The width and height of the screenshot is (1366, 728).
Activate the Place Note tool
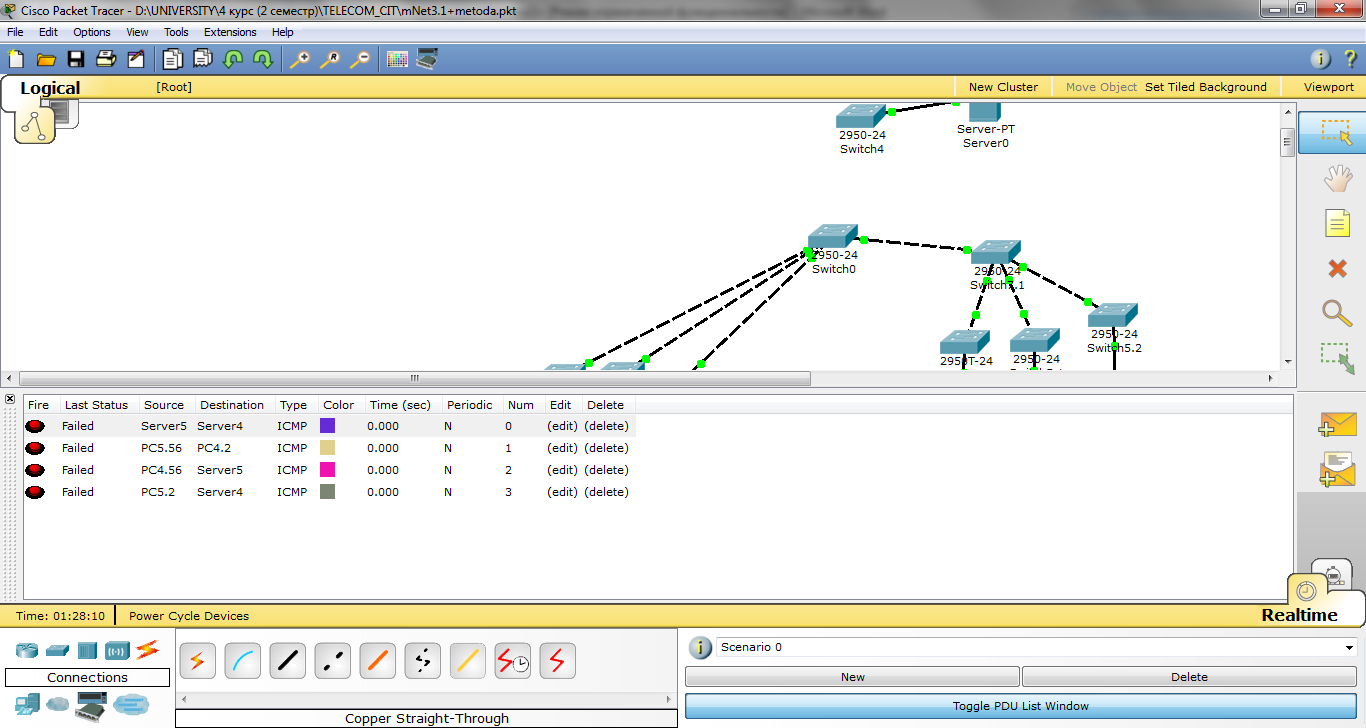(x=1337, y=223)
